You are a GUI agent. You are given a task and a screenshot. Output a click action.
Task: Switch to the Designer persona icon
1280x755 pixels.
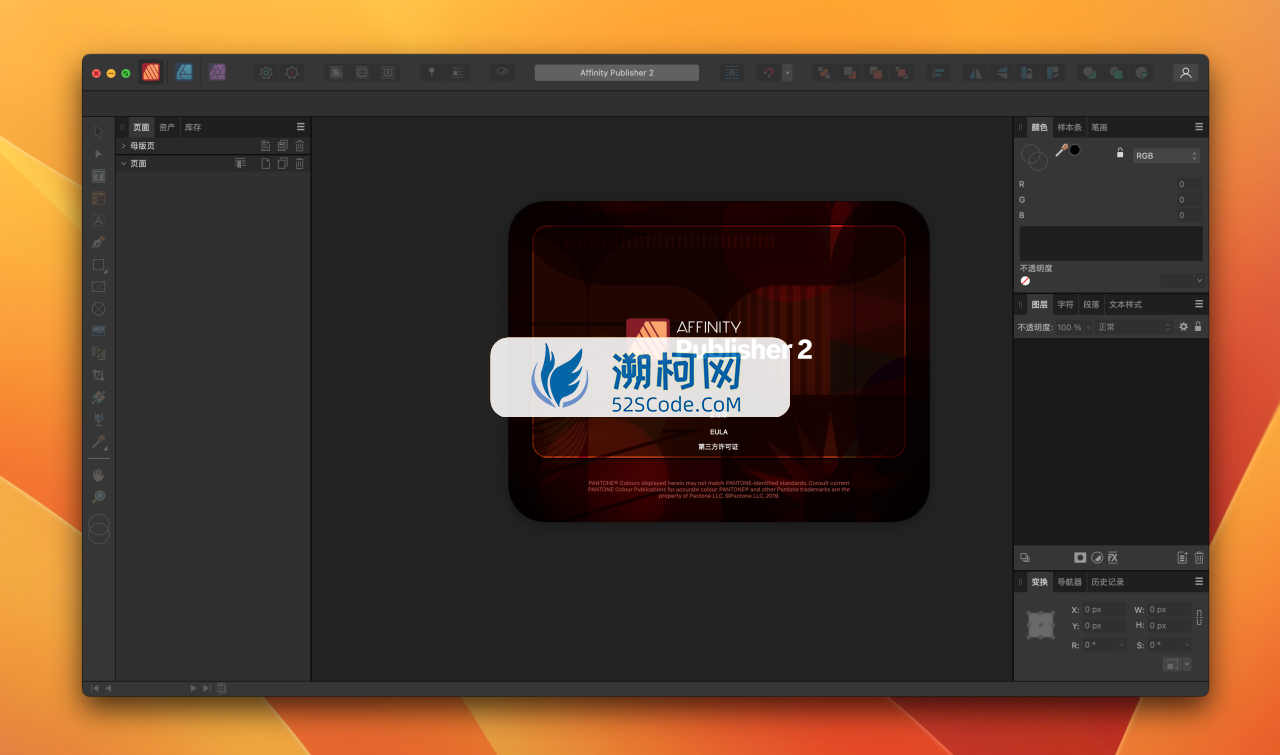click(x=184, y=72)
